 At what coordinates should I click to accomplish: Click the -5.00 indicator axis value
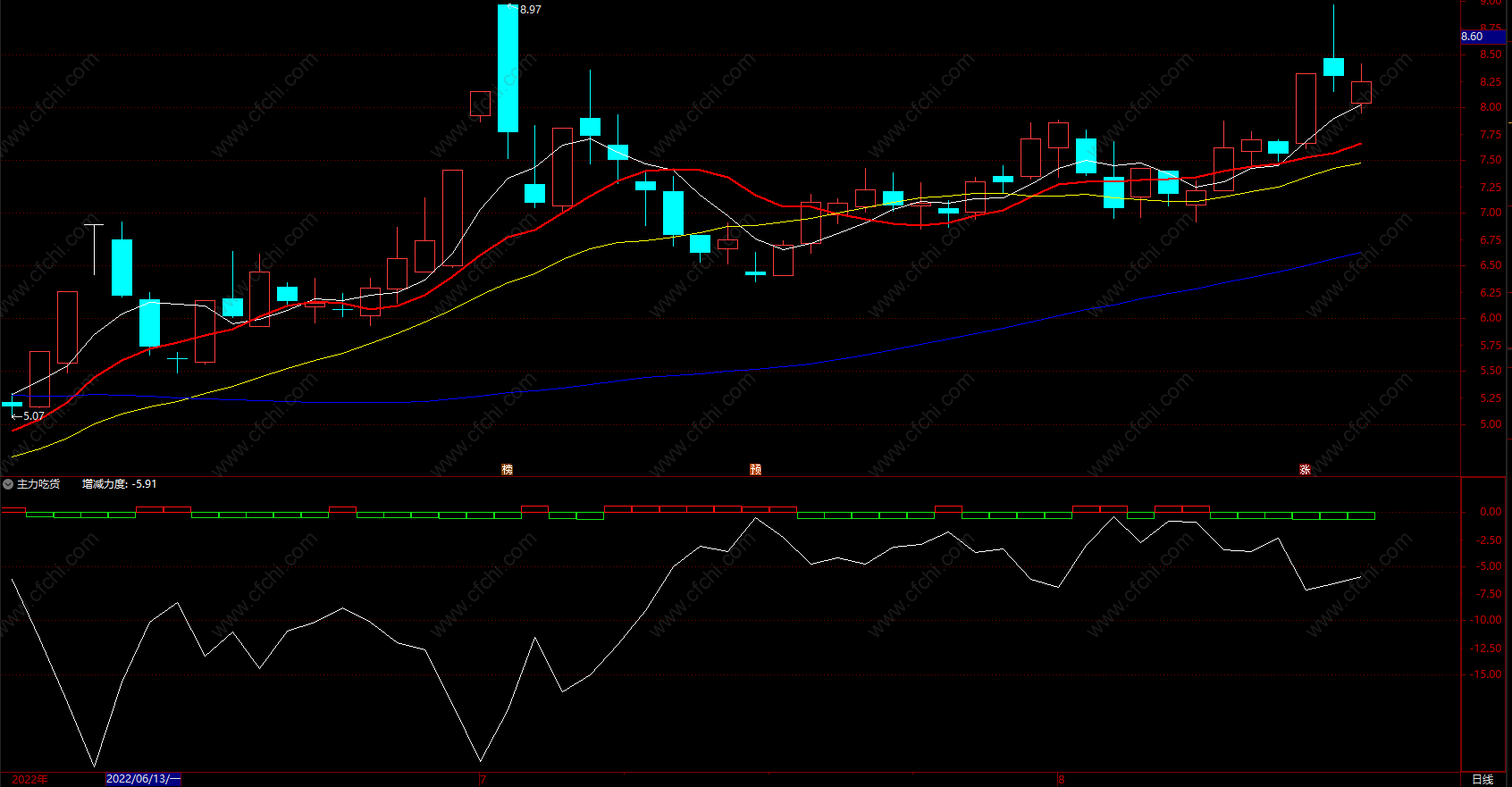1489,566
